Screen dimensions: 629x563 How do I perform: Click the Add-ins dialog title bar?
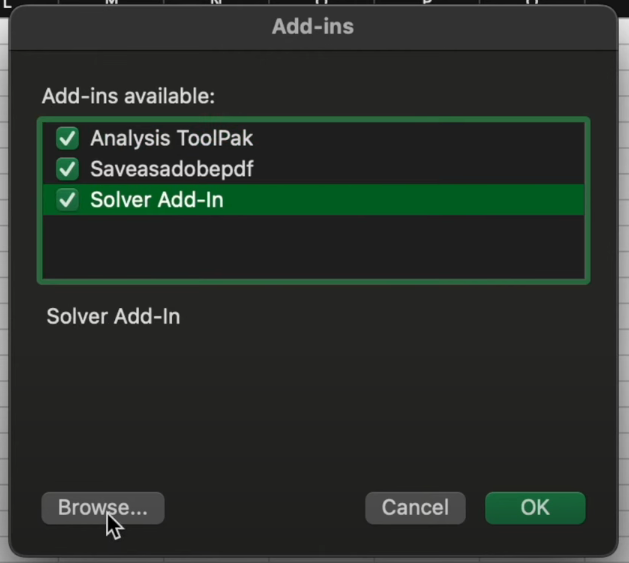[312, 27]
